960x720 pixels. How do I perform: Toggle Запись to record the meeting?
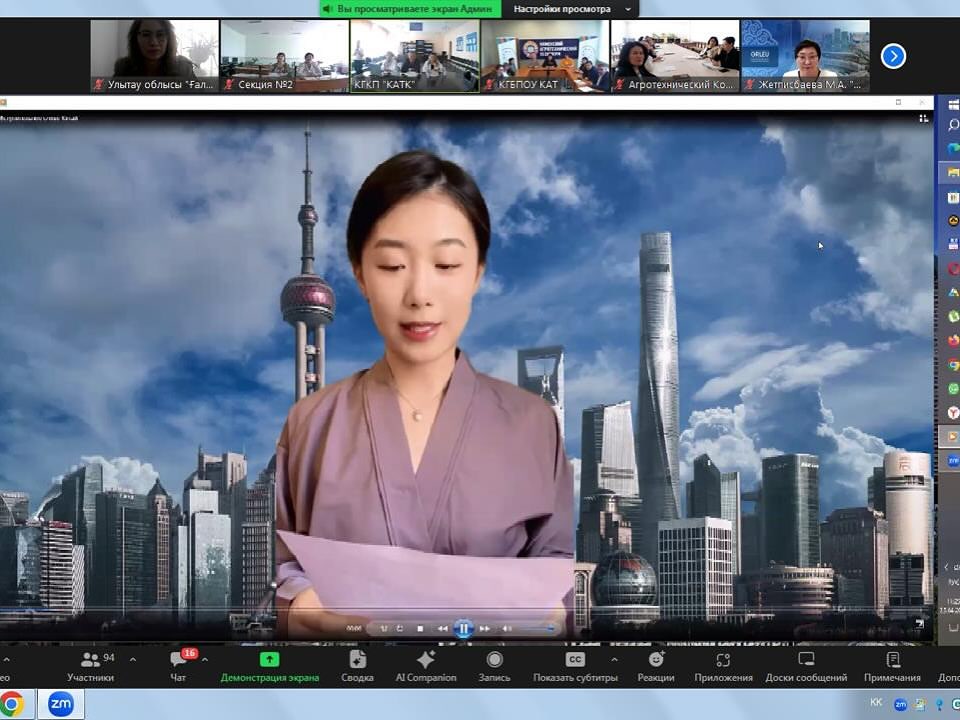(x=494, y=666)
